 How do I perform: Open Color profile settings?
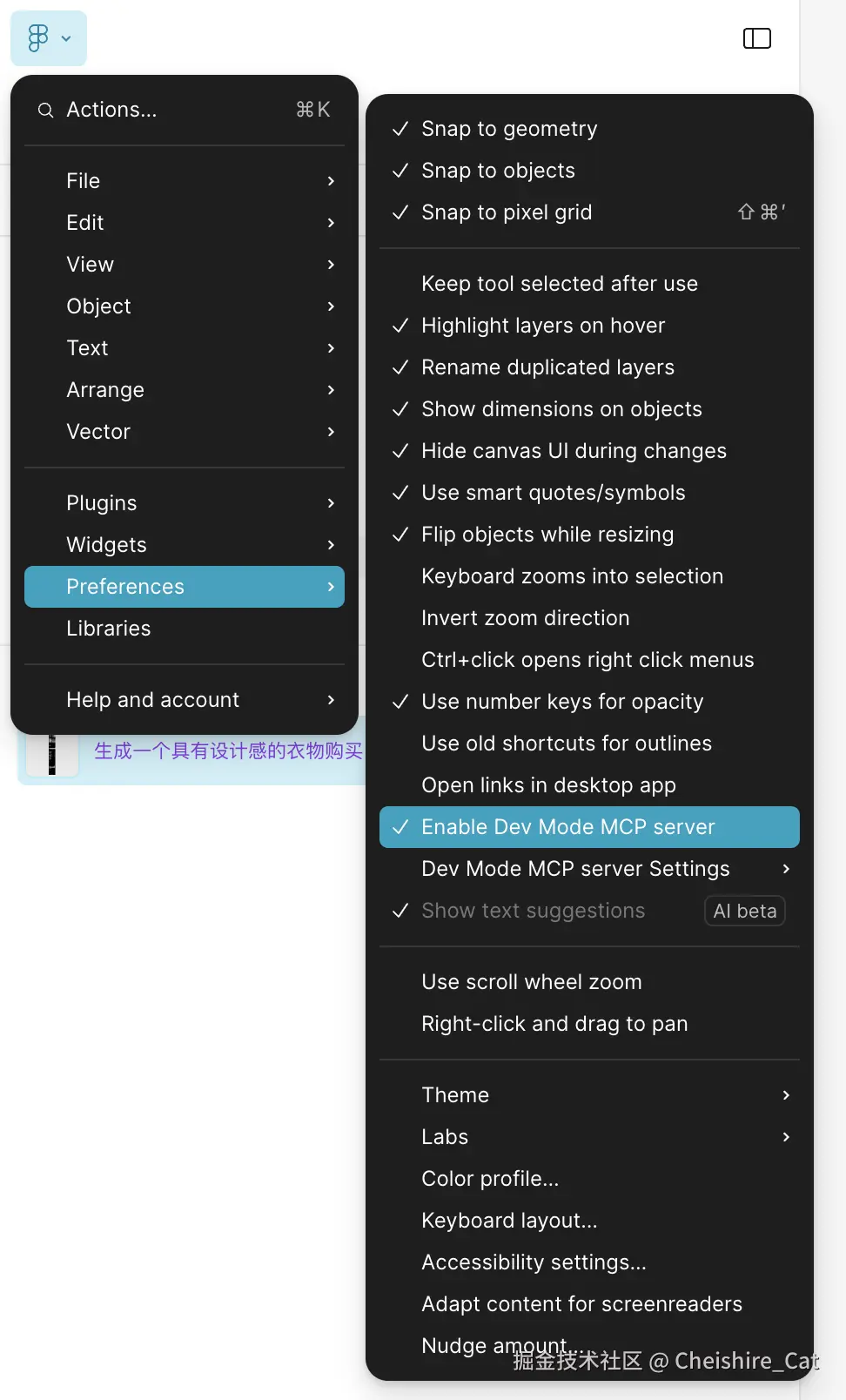(490, 1179)
